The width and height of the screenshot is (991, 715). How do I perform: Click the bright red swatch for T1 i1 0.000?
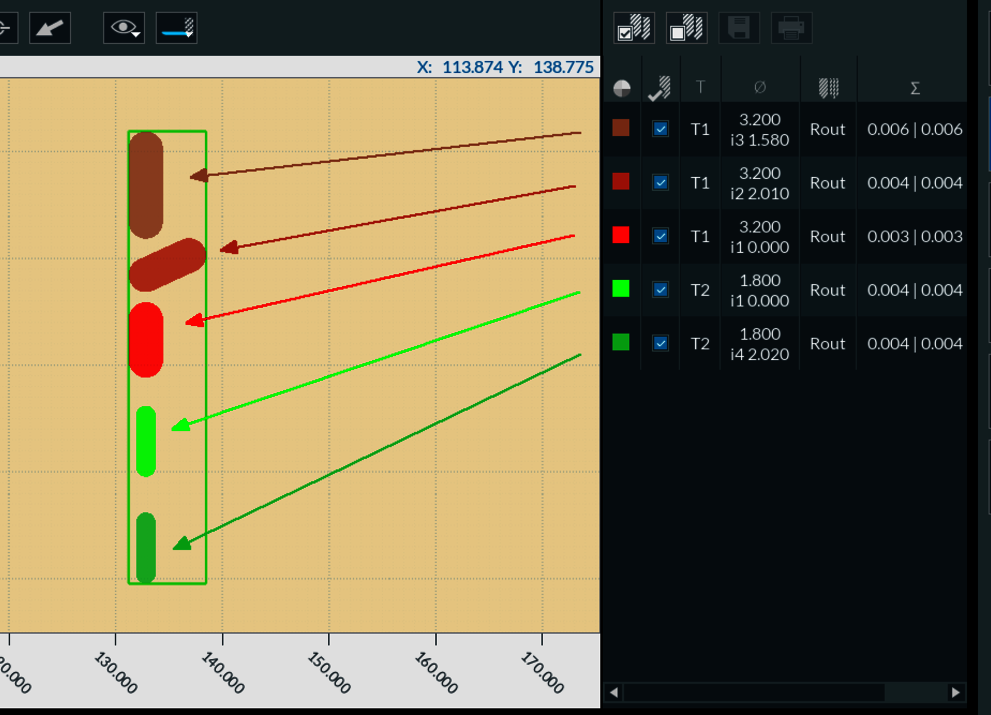click(621, 235)
